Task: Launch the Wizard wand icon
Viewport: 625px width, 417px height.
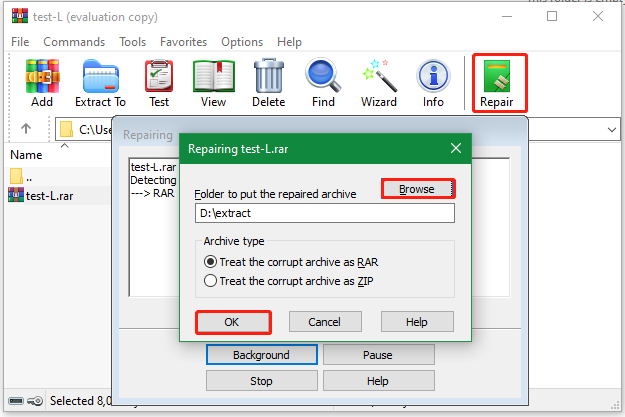Action: 379,82
